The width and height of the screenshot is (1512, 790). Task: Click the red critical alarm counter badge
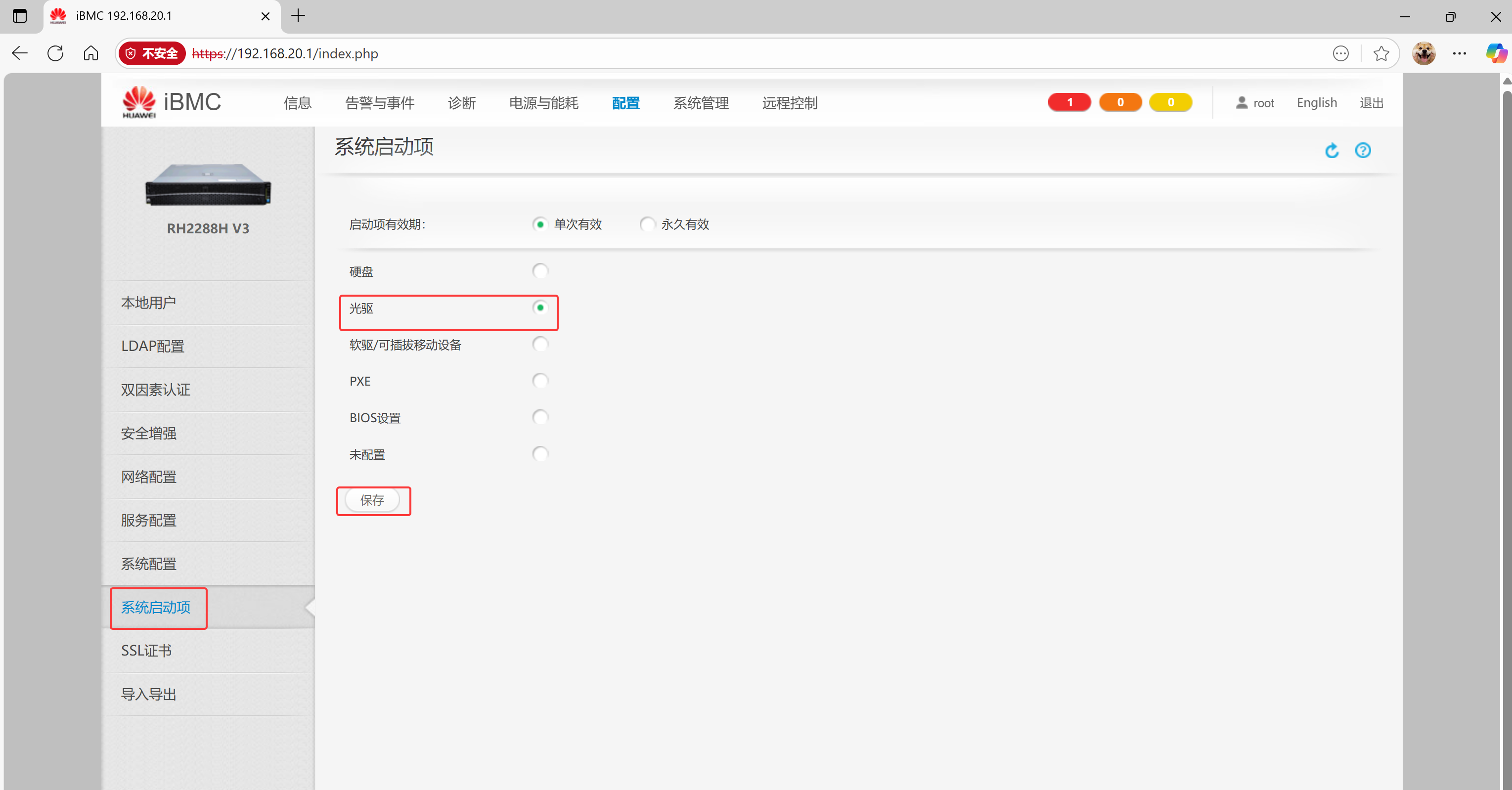click(1069, 102)
